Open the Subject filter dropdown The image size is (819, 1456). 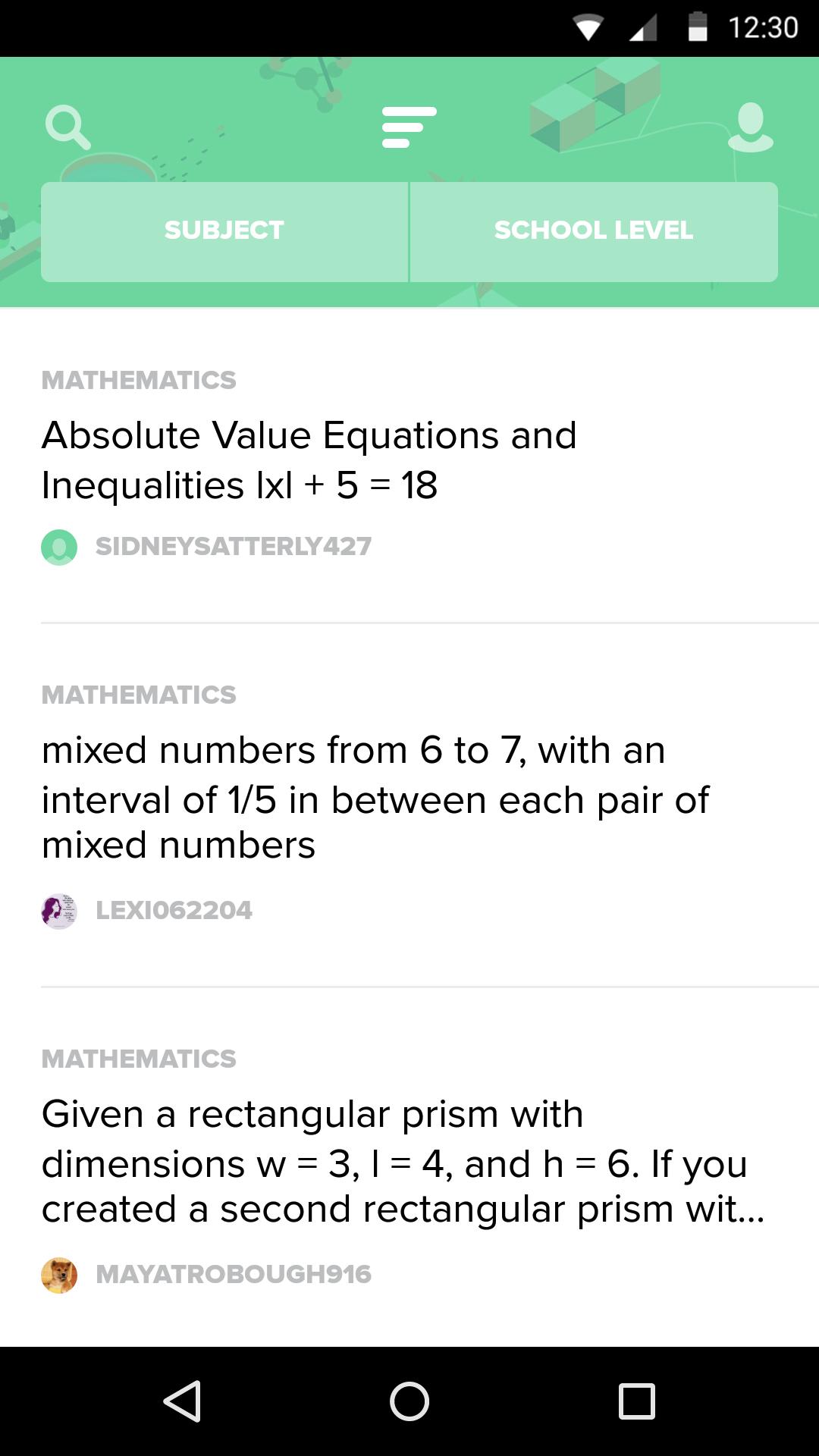point(224,231)
